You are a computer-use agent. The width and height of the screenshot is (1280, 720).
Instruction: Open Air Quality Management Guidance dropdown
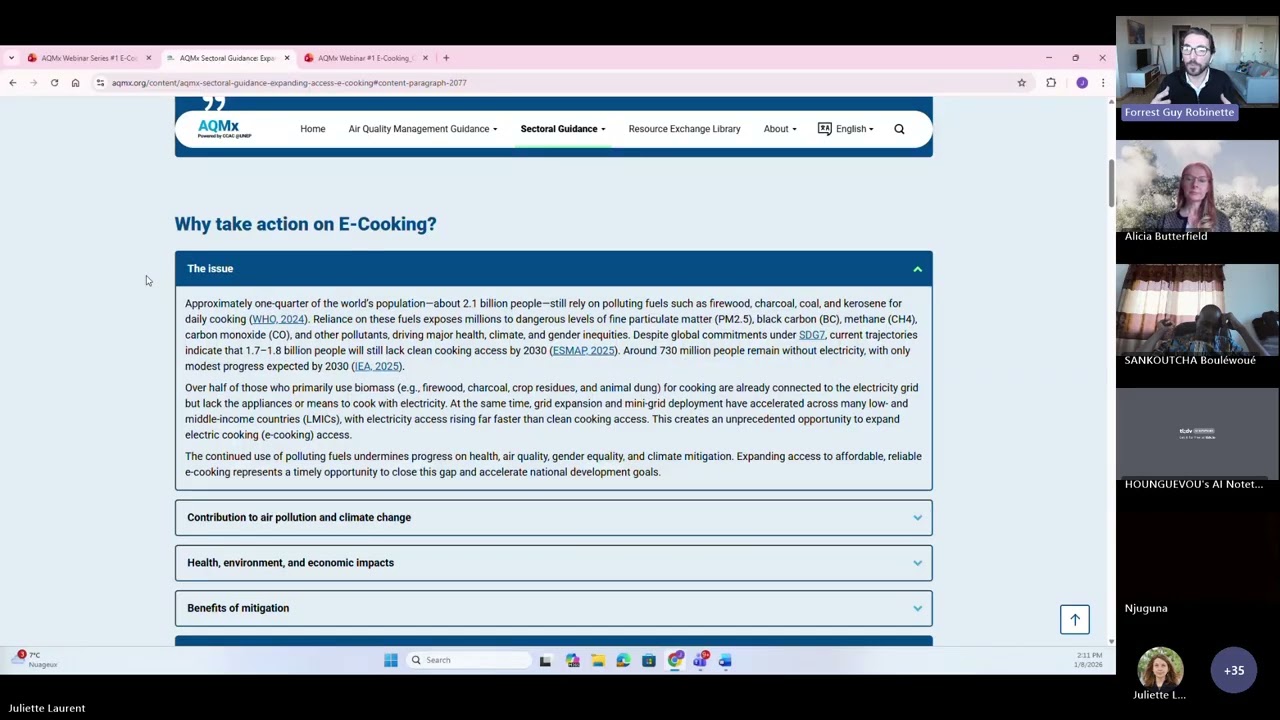point(423,129)
